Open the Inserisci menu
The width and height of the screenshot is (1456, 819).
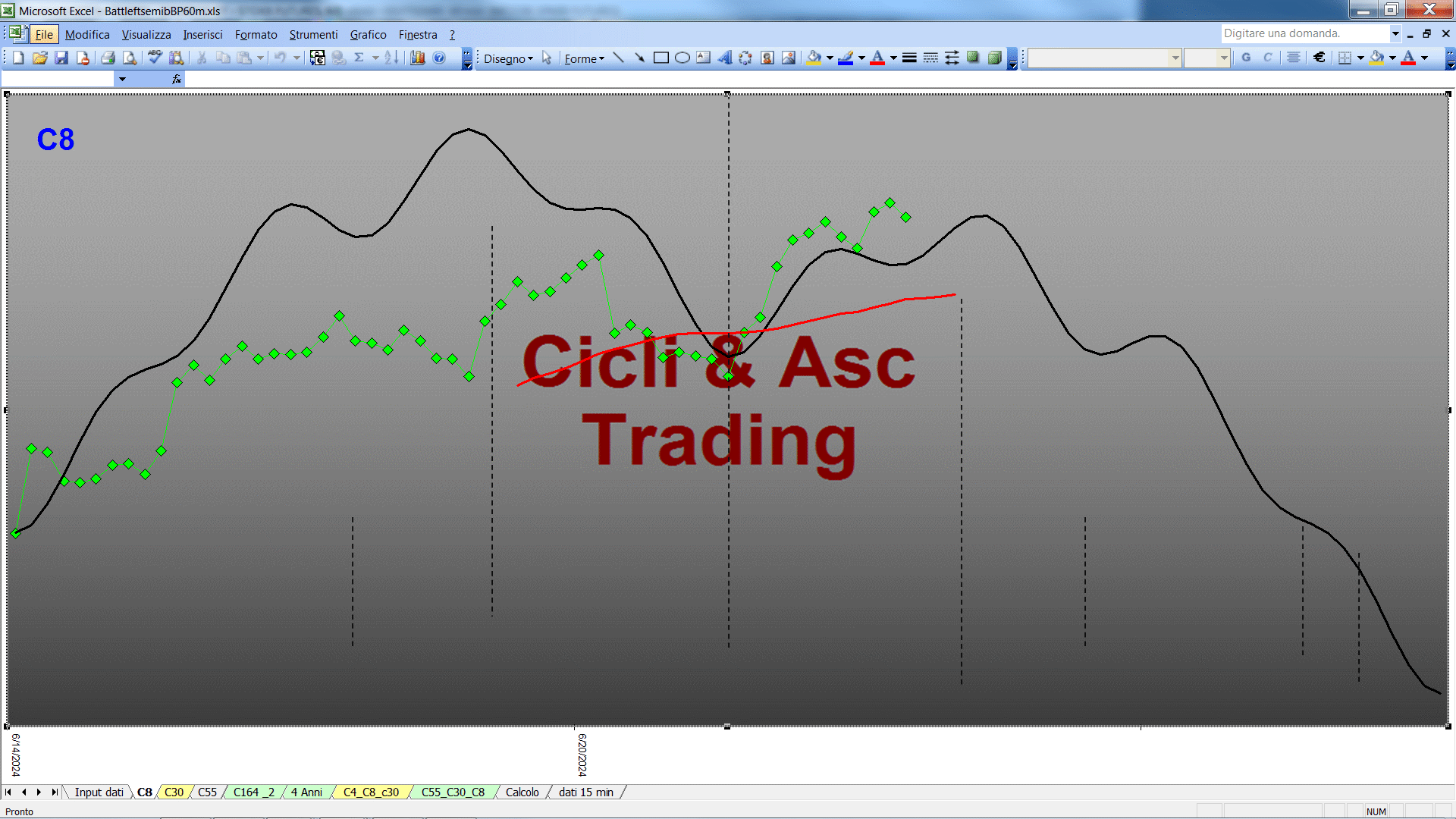[x=202, y=34]
